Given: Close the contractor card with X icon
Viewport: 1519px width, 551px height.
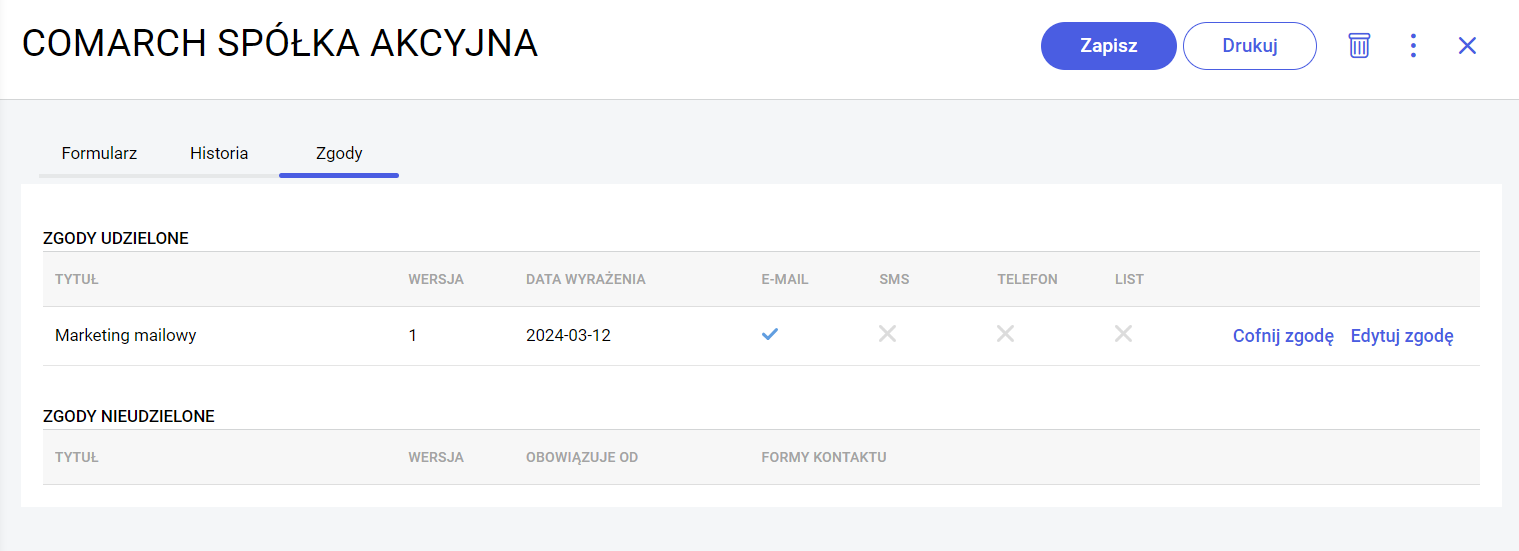Looking at the screenshot, I should pyautogui.click(x=1467, y=46).
